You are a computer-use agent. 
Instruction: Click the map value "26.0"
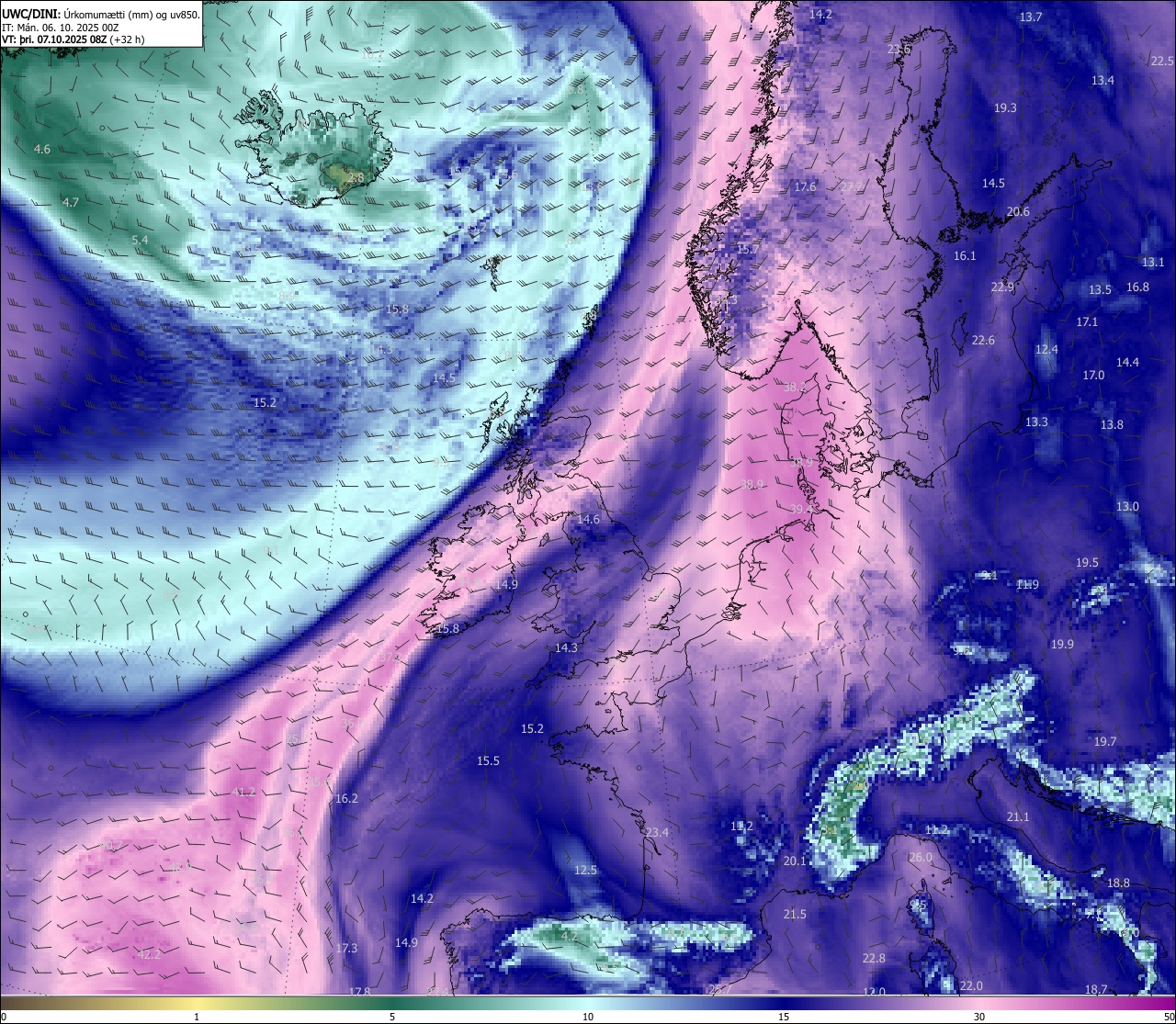pos(921,858)
